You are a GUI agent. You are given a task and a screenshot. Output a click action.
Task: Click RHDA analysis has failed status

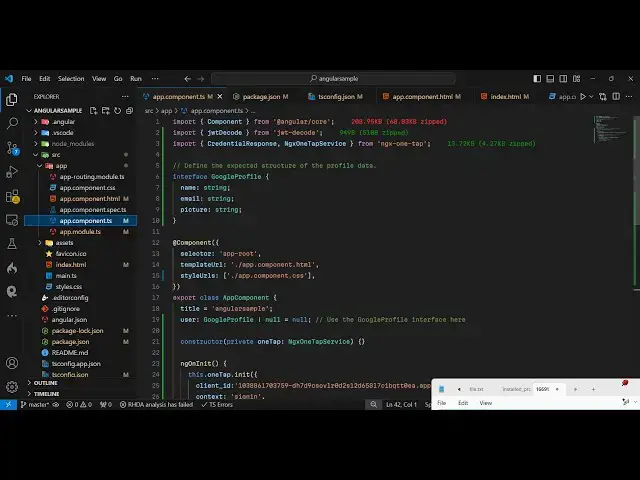tap(156, 404)
